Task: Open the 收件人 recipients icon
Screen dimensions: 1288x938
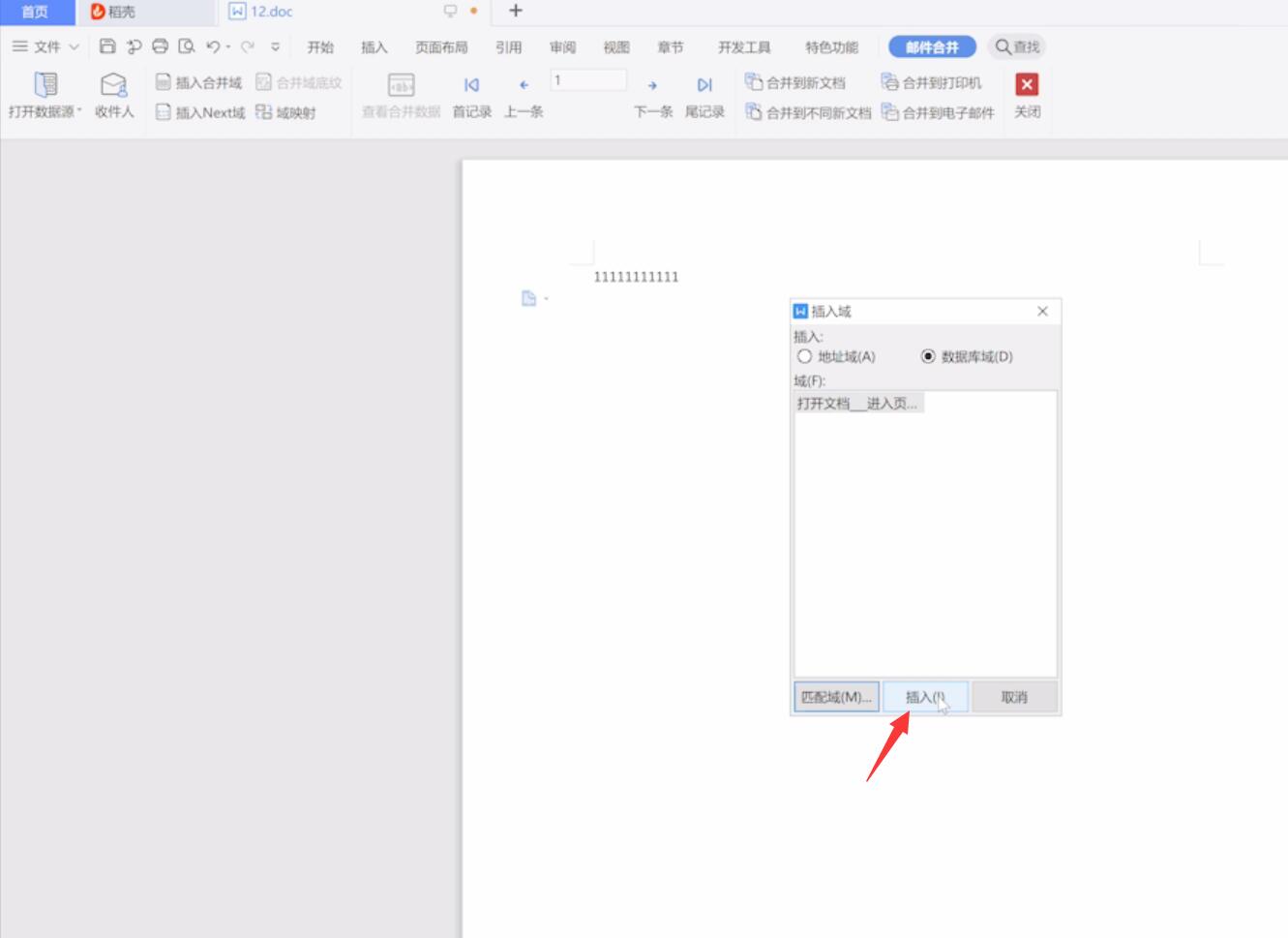Action: pyautogui.click(x=114, y=95)
